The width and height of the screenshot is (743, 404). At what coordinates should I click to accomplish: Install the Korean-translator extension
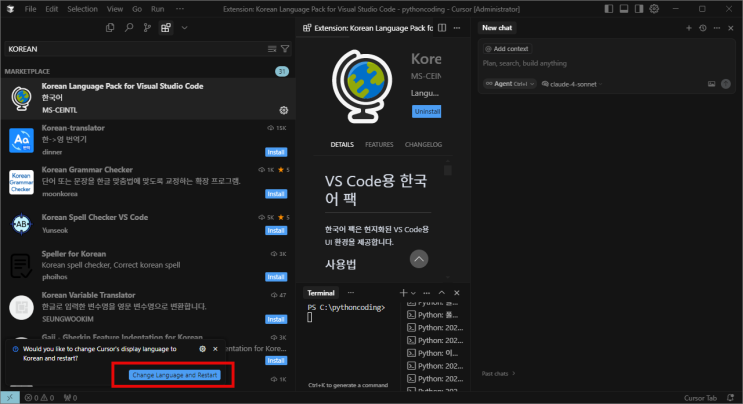tap(276, 152)
